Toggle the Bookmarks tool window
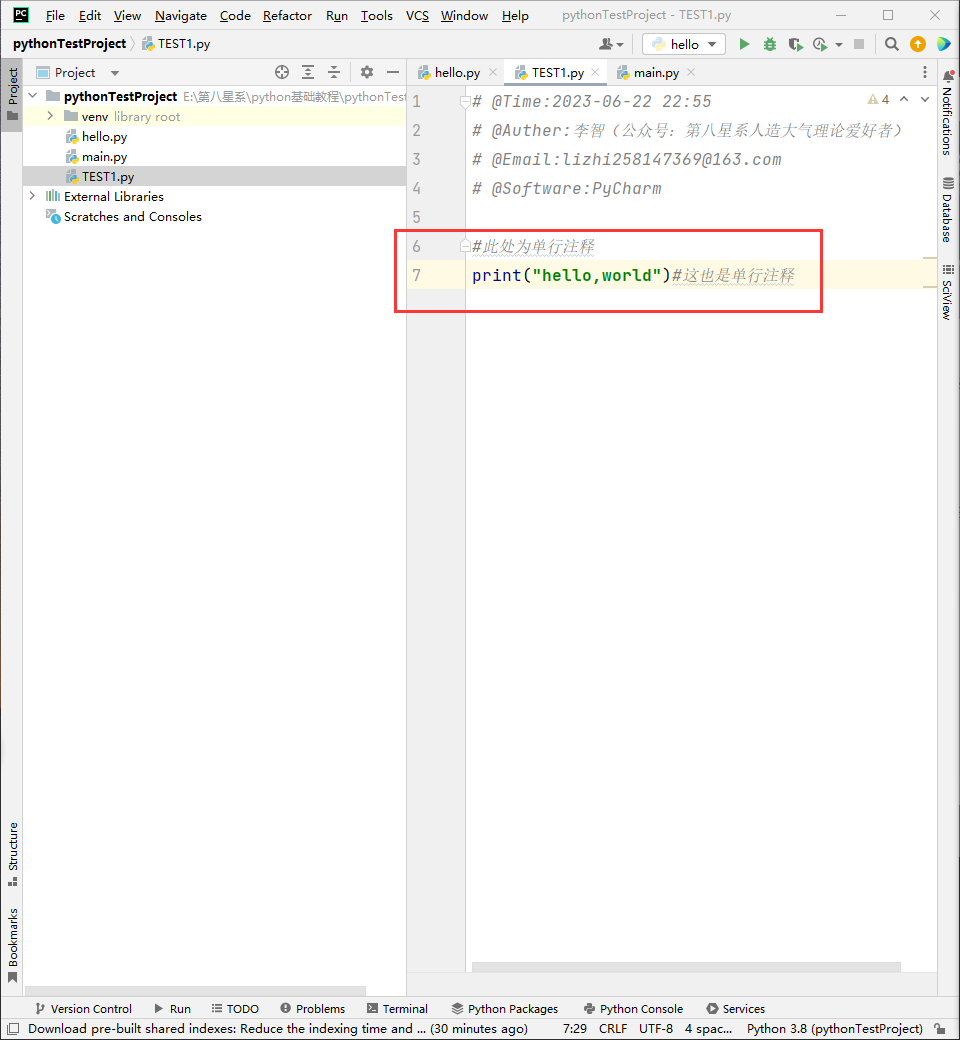Image resolution: width=960 pixels, height=1040 pixels. point(12,945)
